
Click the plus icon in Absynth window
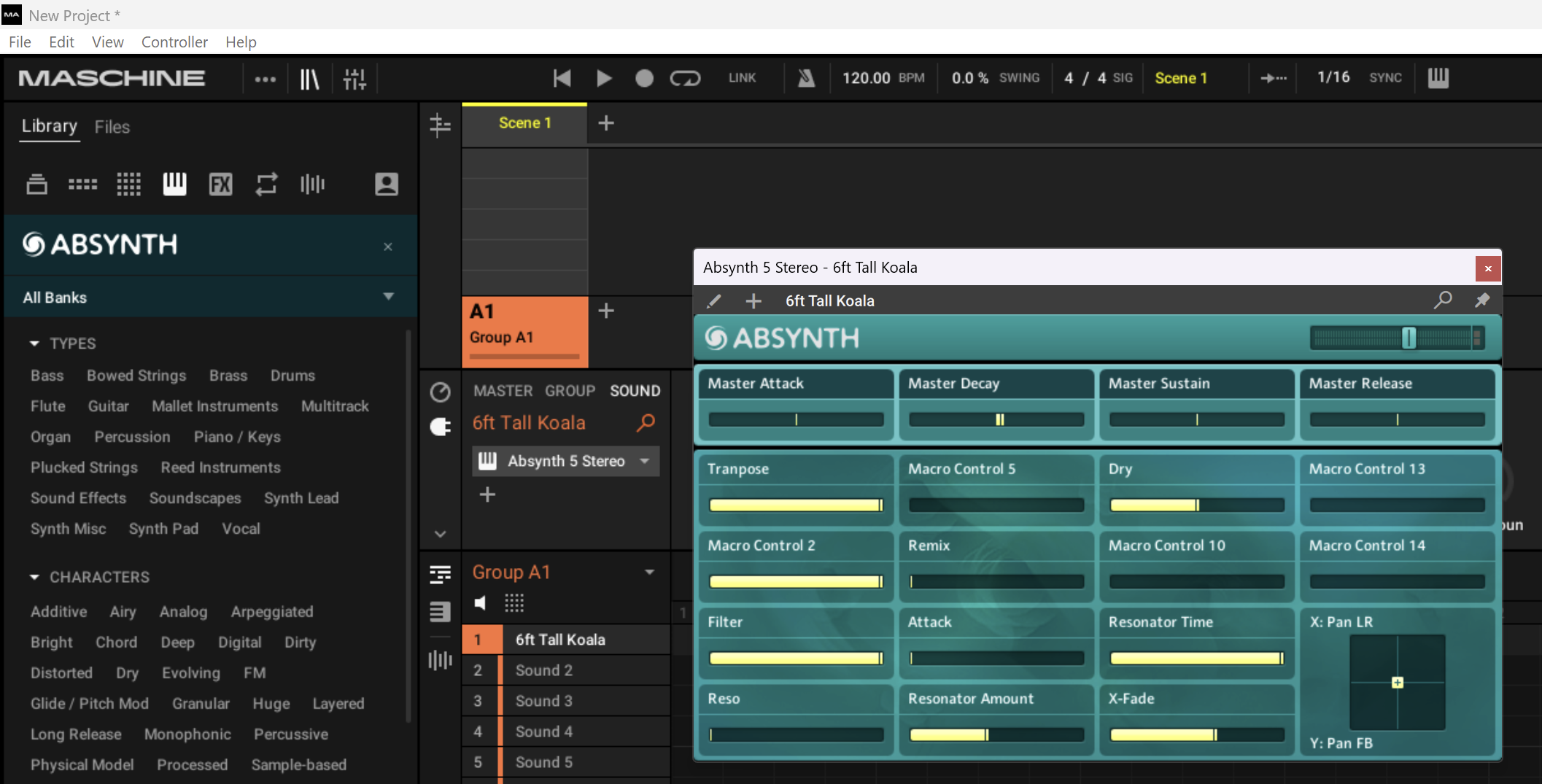click(753, 300)
